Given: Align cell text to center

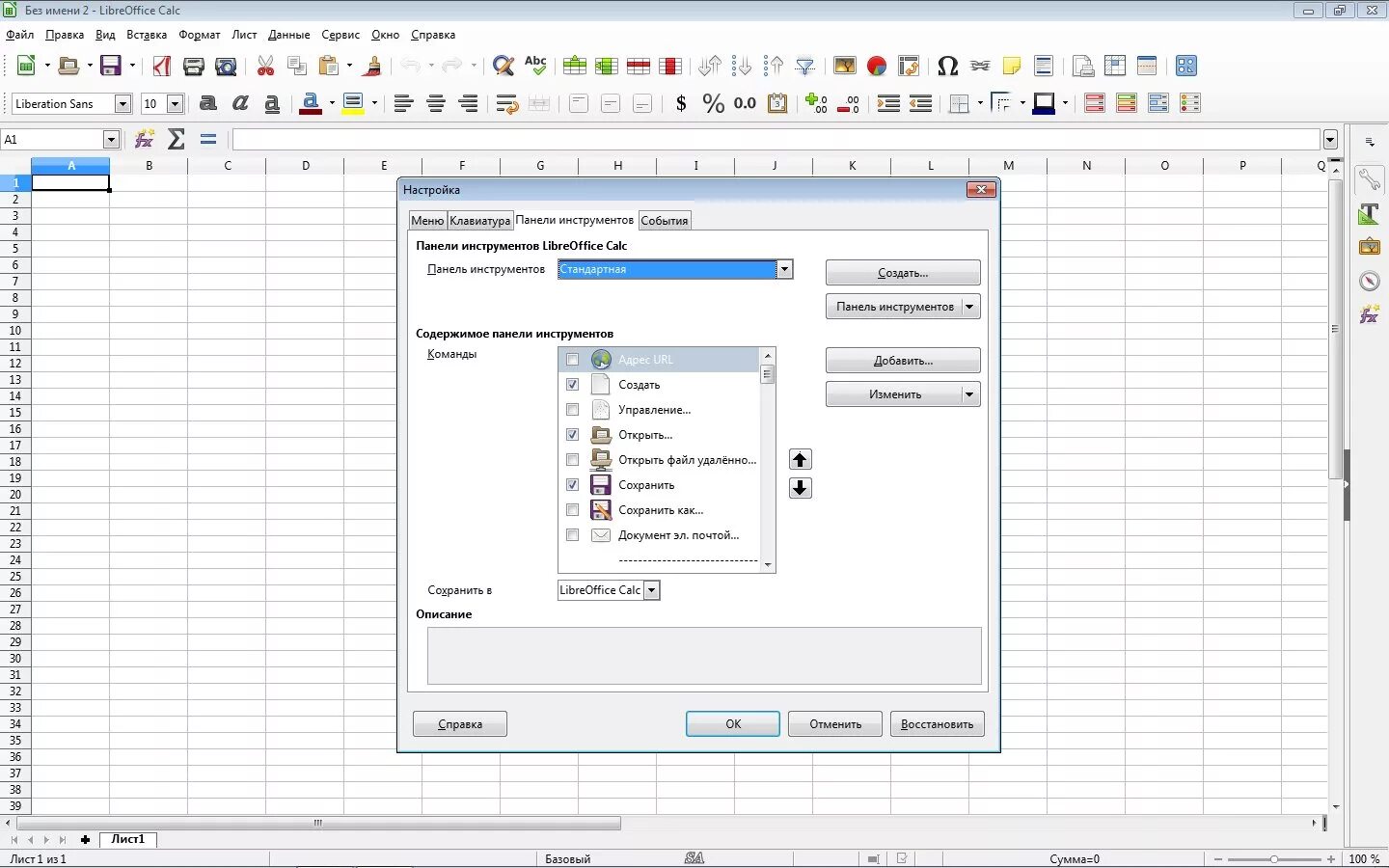Looking at the screenshot, I should [x=436, y=103].
